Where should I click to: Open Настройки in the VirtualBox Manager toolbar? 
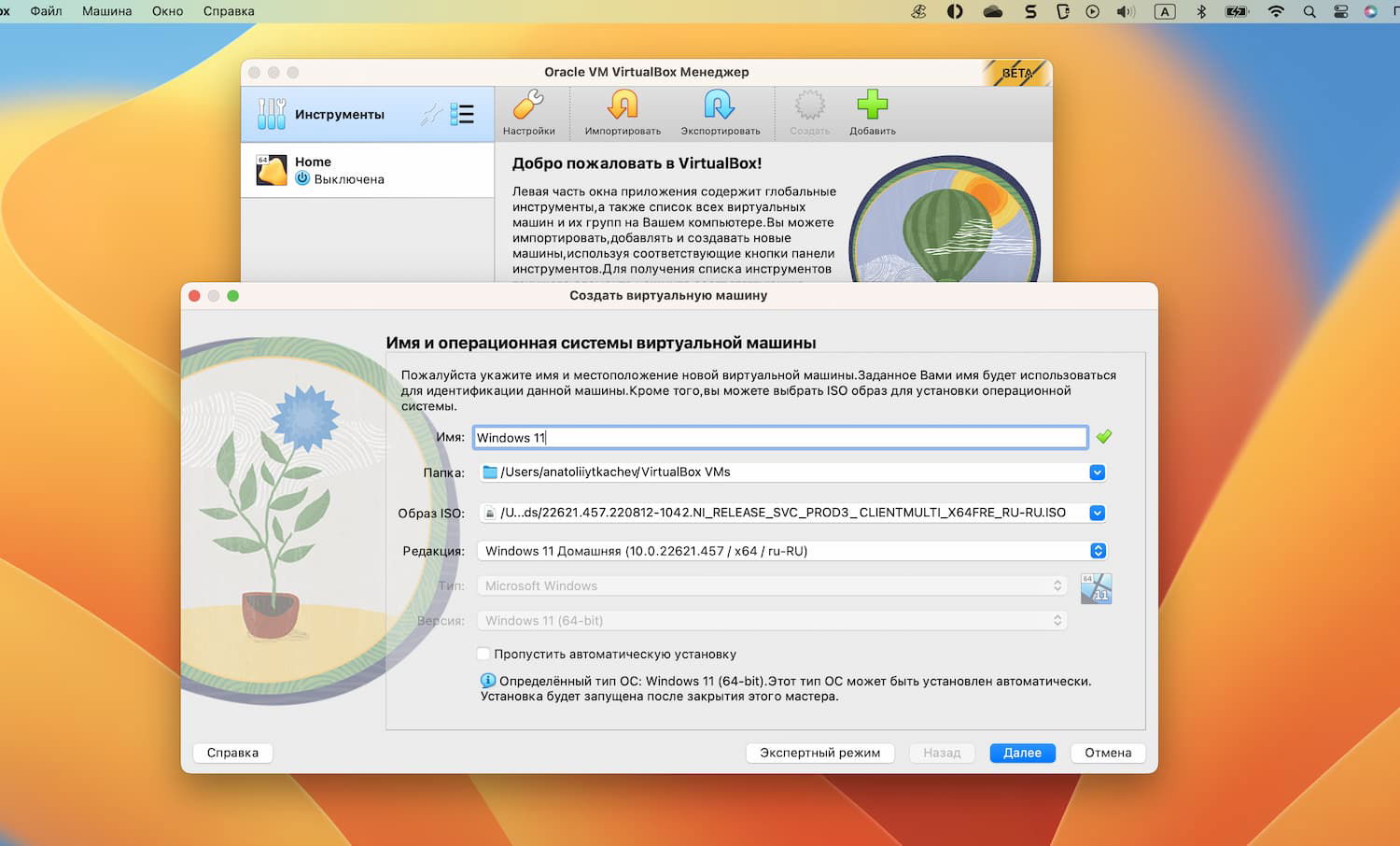pyautogui.click(x=528, y=113)
